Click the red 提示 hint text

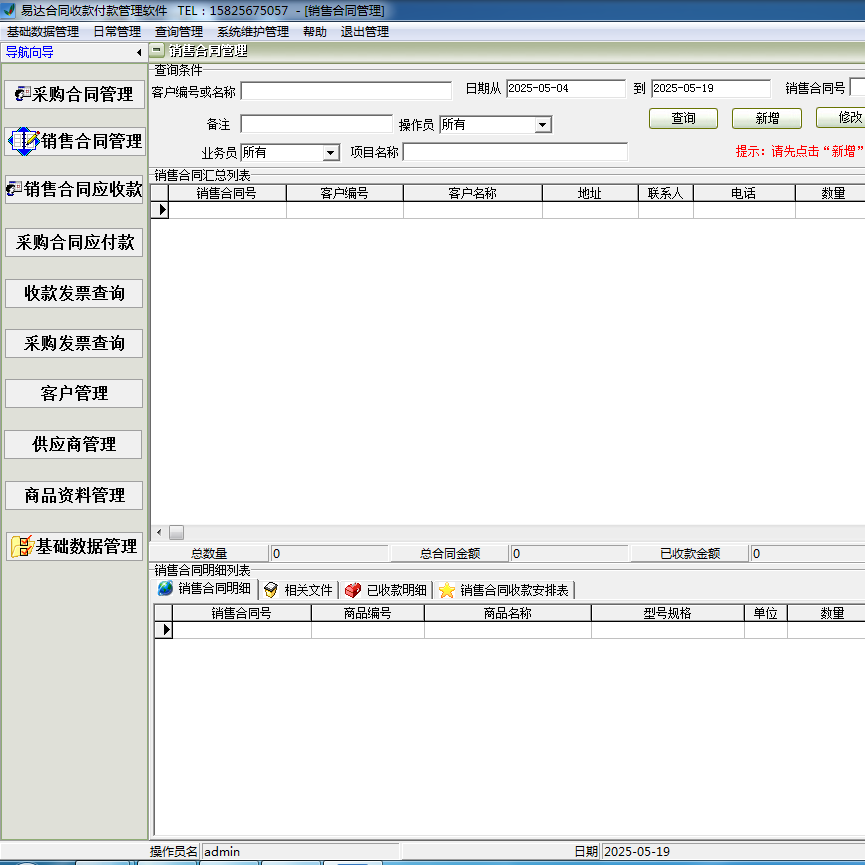coord(799,151)
